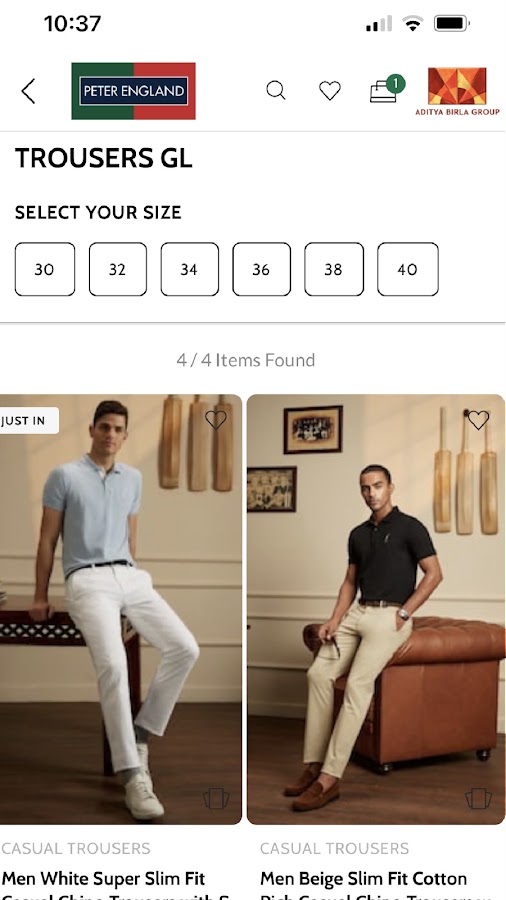Favorite the white trousers with heart icon

click(x=216, y=420)
